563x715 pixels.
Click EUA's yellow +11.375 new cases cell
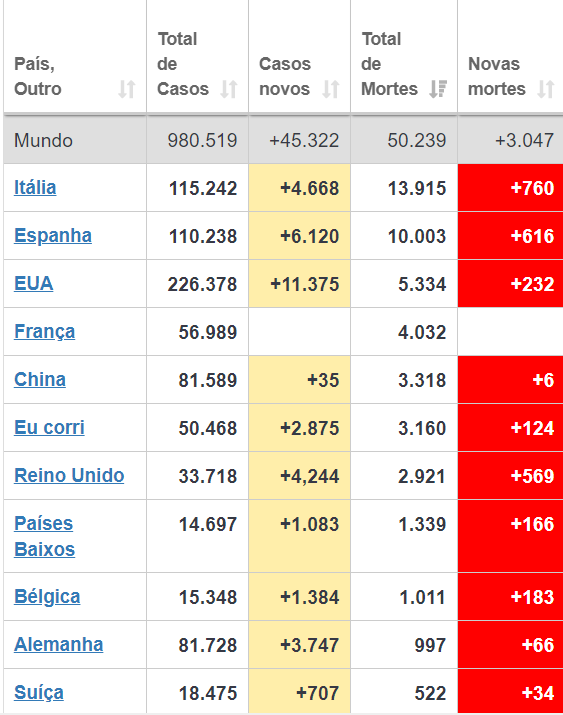pos(300,284)
